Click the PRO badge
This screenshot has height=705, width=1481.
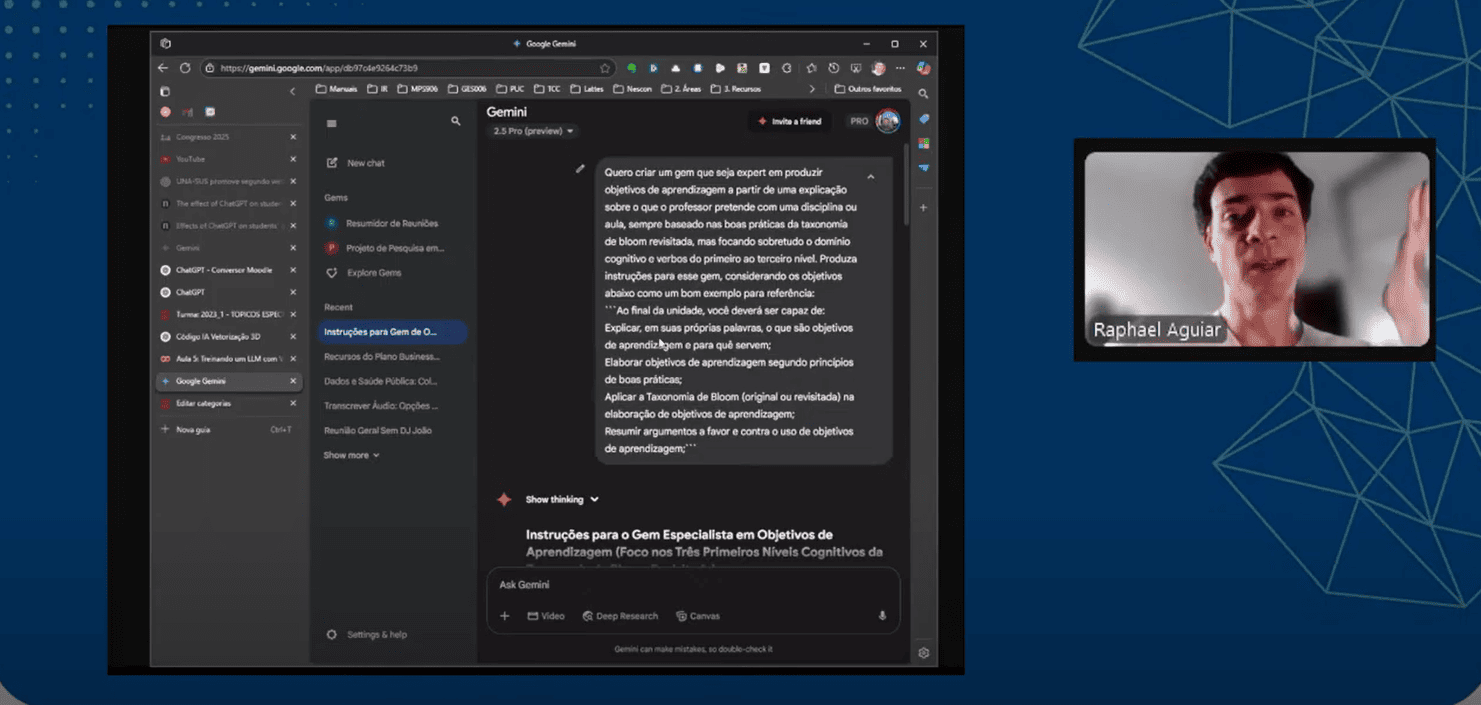click(859, 121)
